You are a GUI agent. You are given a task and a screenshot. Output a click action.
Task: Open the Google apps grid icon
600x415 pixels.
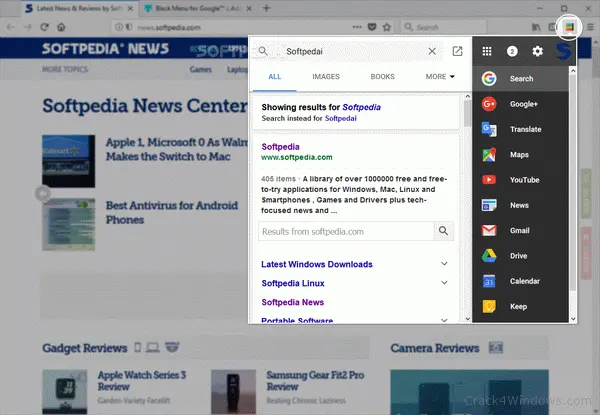coord(487,51)
